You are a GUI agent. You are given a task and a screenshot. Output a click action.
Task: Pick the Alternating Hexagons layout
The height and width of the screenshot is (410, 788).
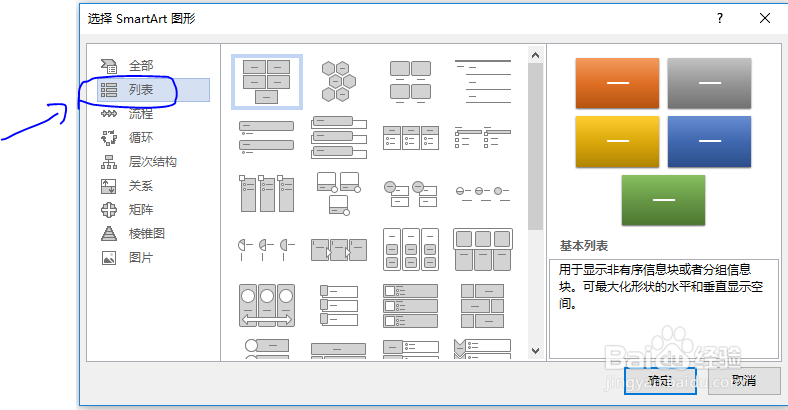(339, 81)
